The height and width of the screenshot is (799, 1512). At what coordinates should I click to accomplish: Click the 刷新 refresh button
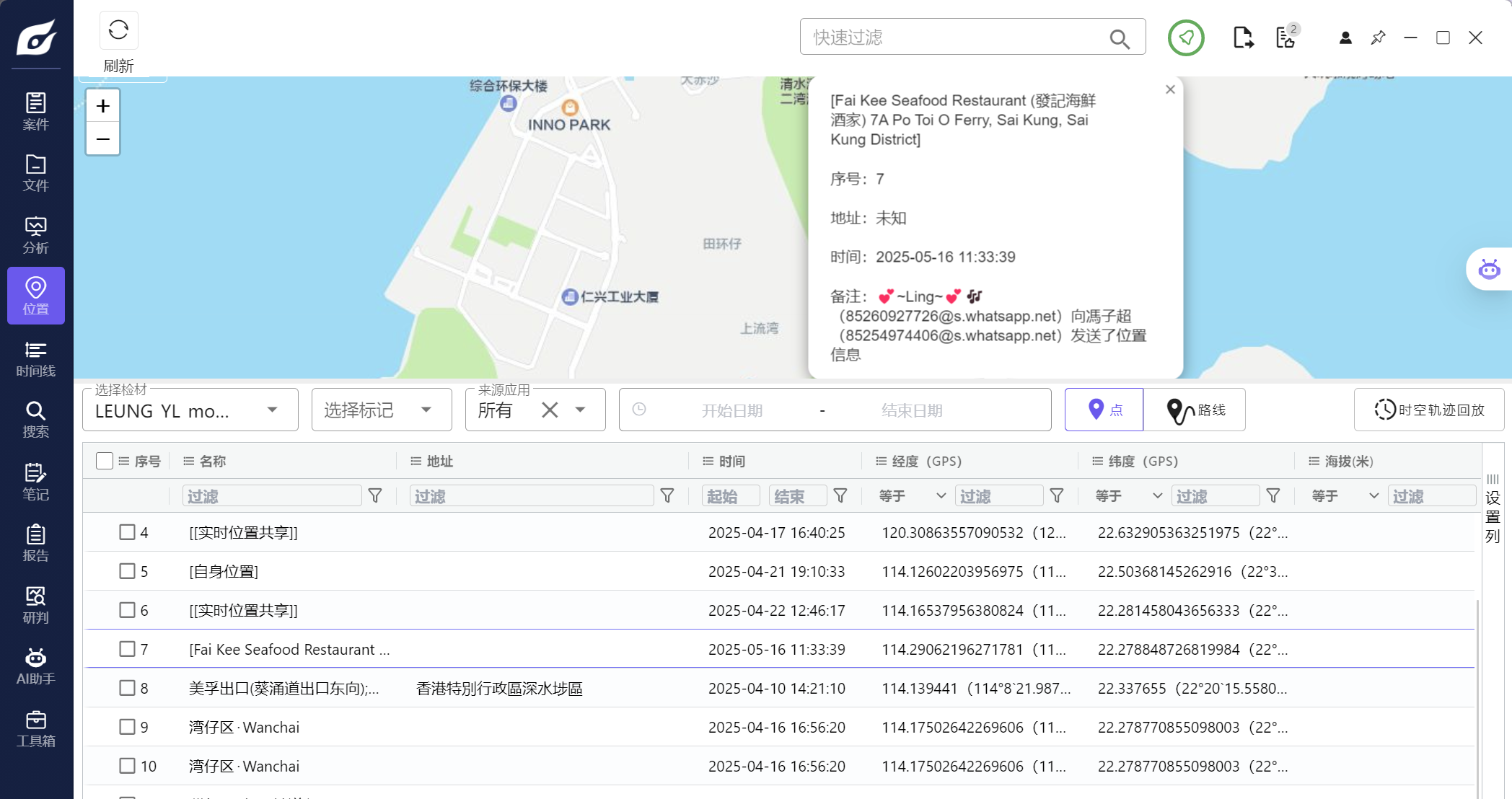pyautogui.click(x=118, y=30)
